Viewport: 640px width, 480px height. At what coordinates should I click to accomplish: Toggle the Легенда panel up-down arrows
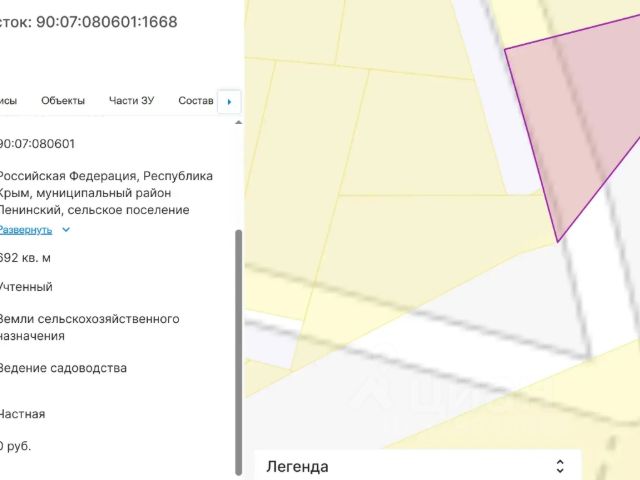[x=560, y=466]
